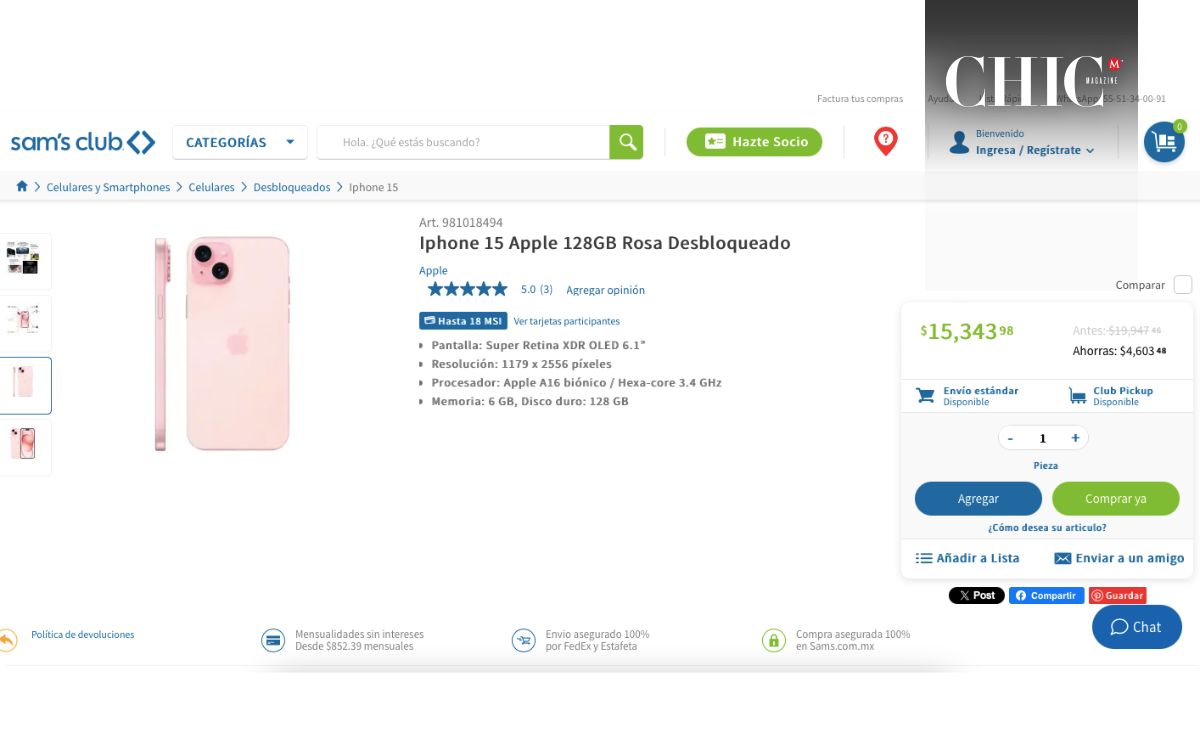Open Desbloqueados breadcrumb item
The width and height of the screenshot is (1200, 747).
(291, 187)
